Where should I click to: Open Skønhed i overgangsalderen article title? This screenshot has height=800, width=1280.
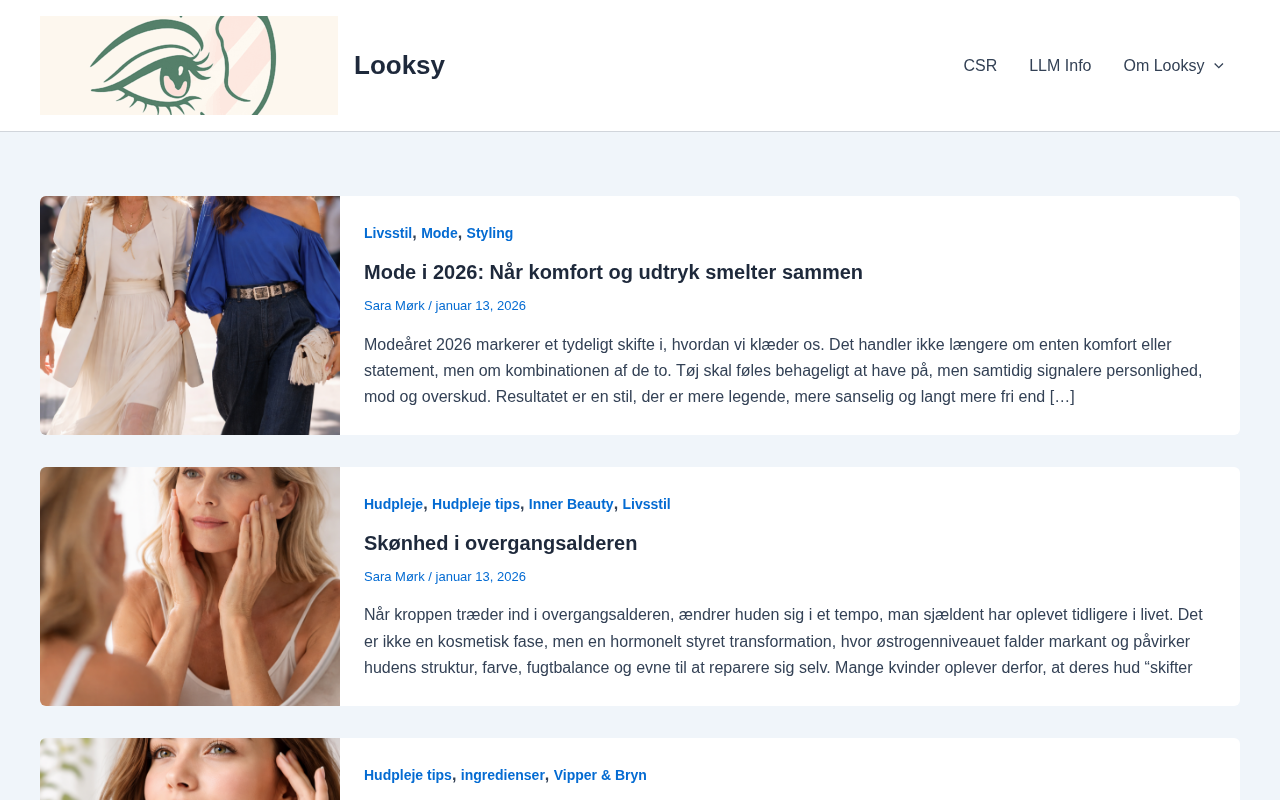(500, 543)
